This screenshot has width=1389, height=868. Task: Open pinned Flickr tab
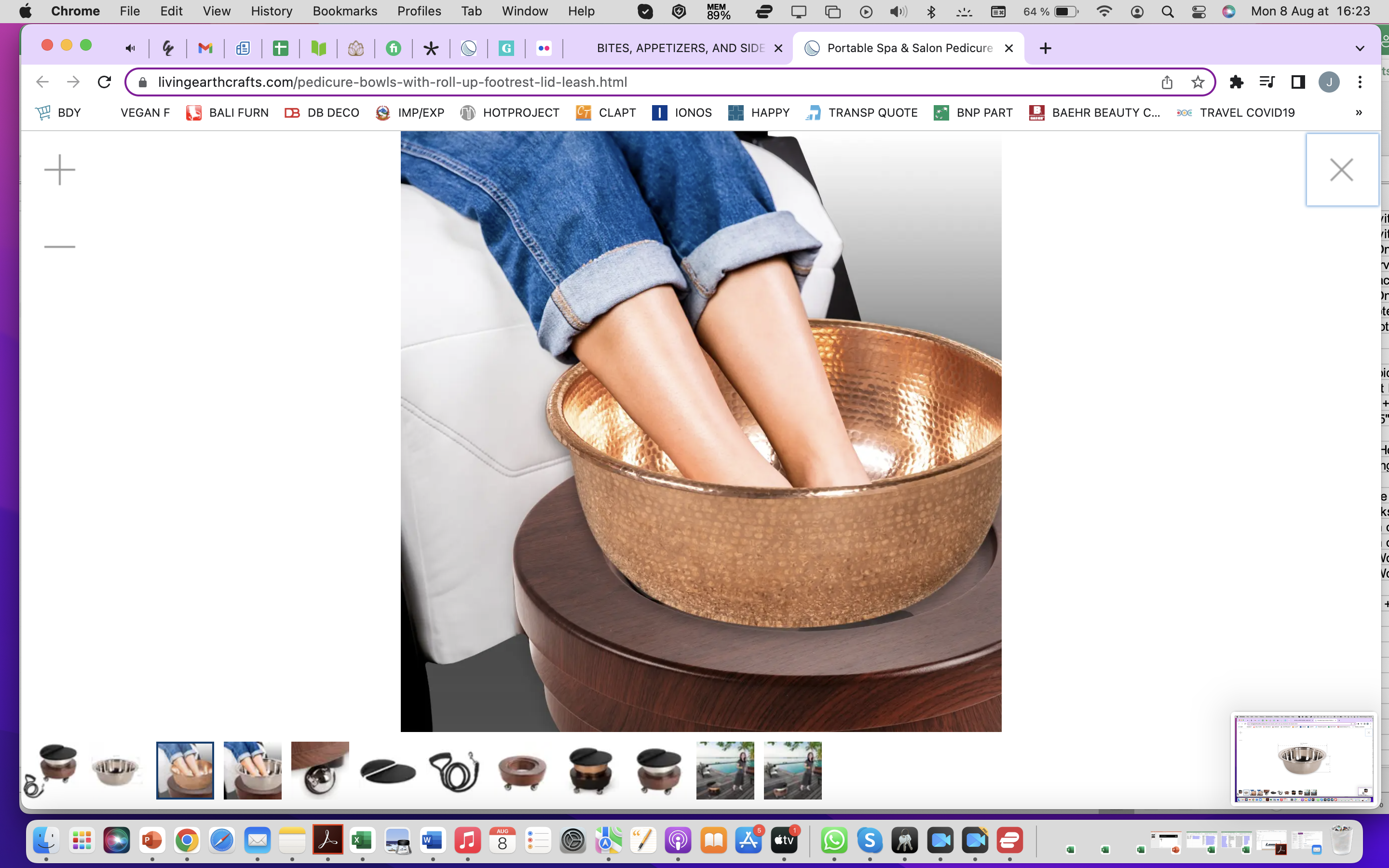coord(544,48)
